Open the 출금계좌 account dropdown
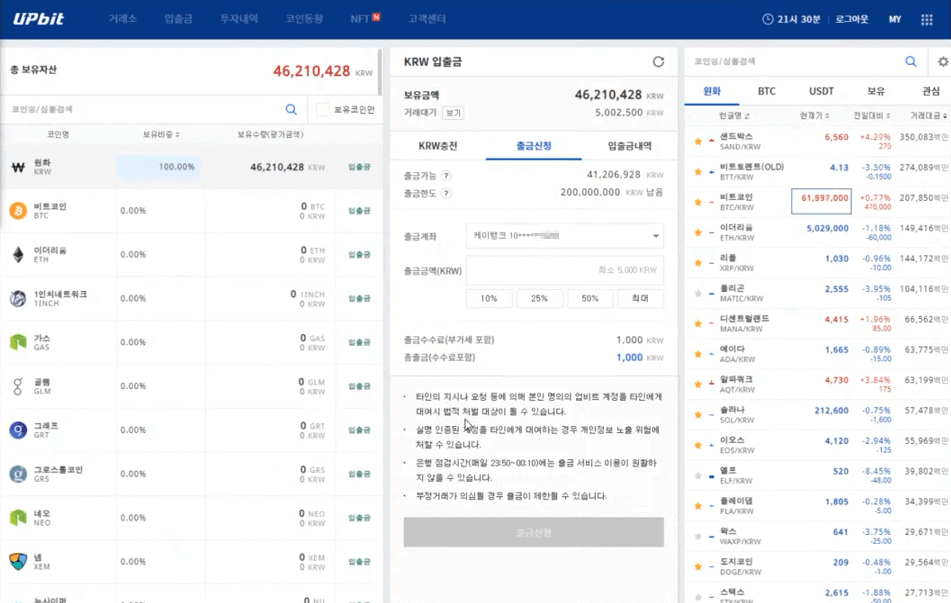Image resolution: width=951 pixels, height=603 pixels. [x=565, y=236]
